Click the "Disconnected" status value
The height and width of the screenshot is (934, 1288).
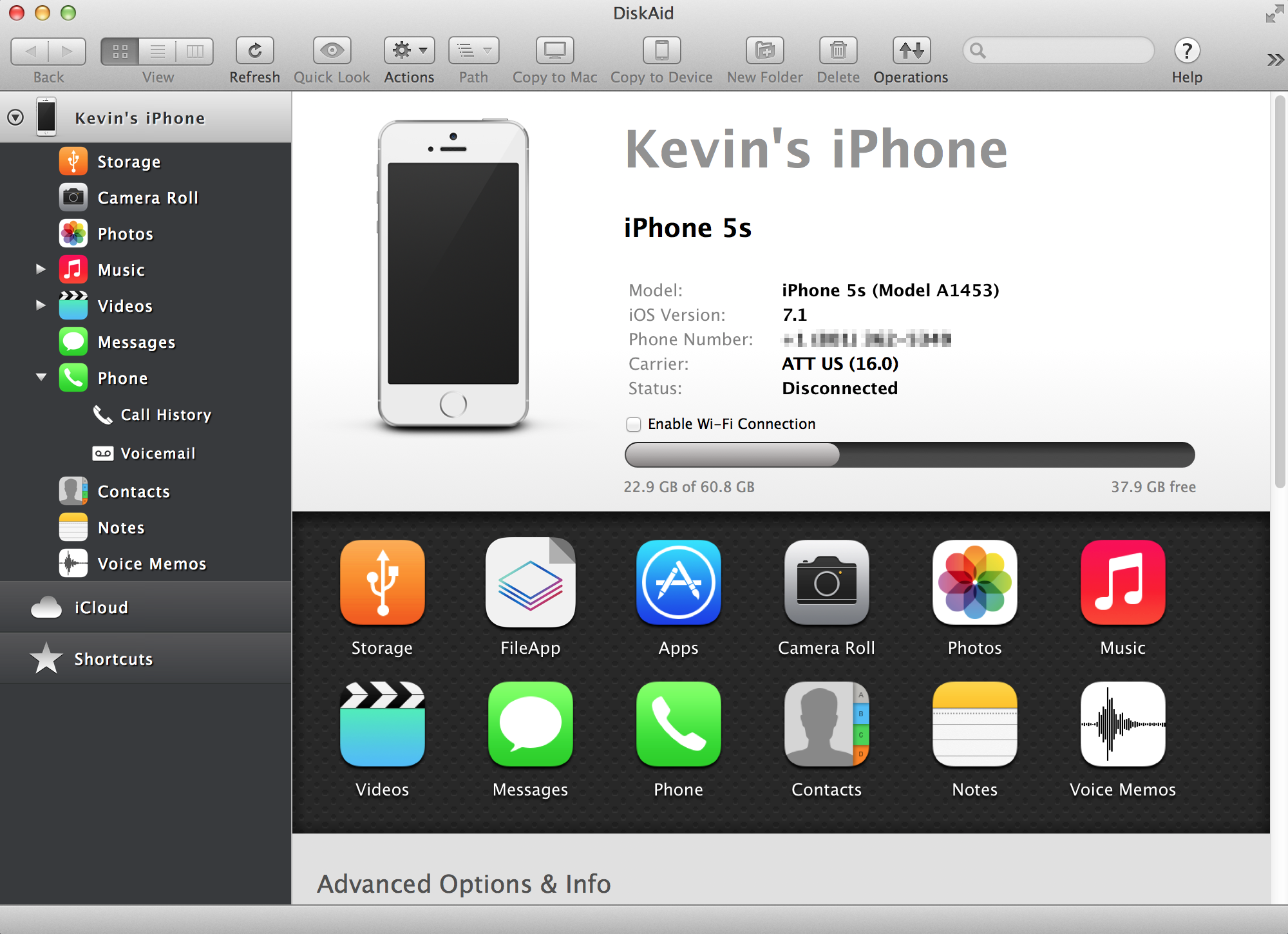coord(840,388)
